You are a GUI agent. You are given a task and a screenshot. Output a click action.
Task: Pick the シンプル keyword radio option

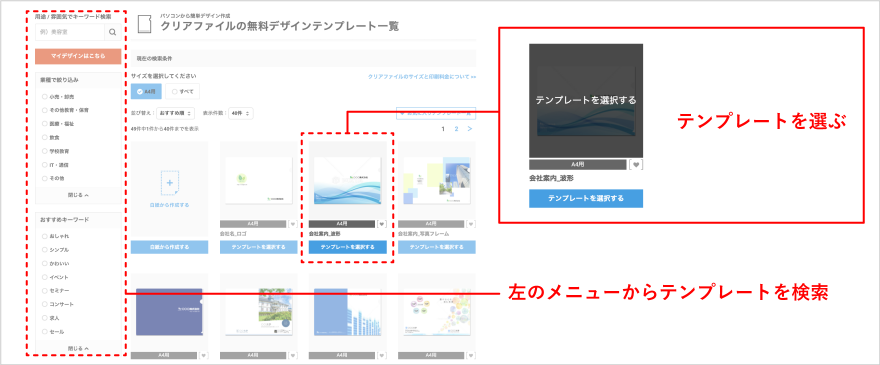pyautogui.click(x=44, y=249)
